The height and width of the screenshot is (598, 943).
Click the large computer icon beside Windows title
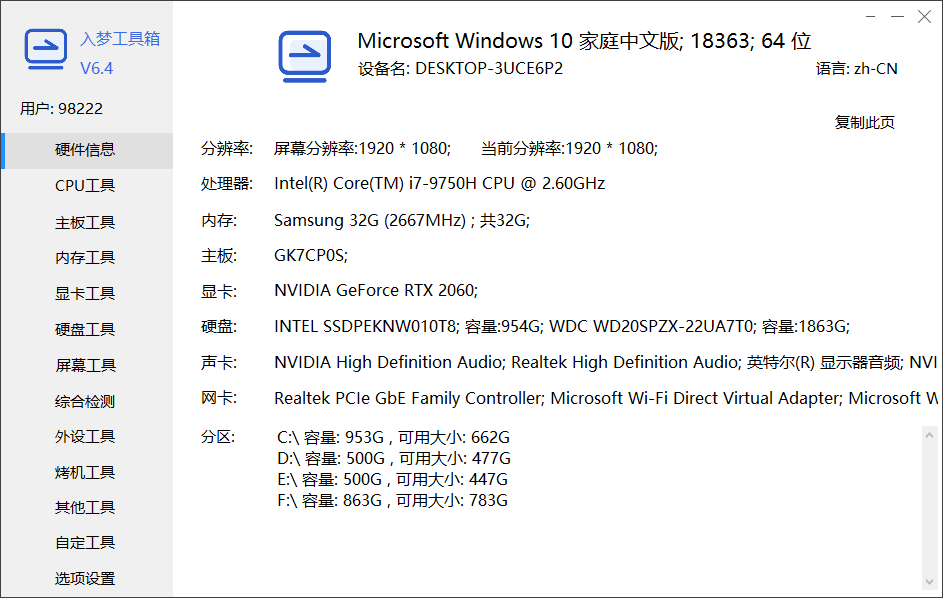(x=305, y=57)
